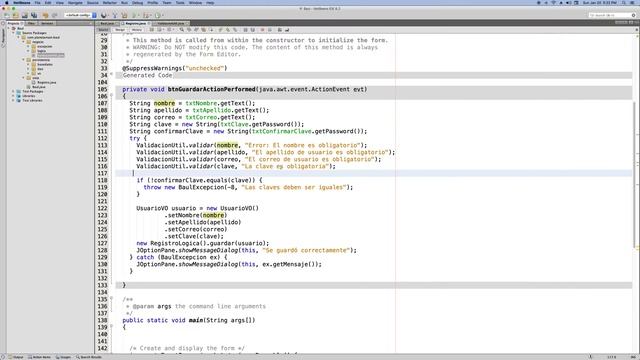Expand the Libraries node
640x360 pixels.
click(x=13, y=96)
